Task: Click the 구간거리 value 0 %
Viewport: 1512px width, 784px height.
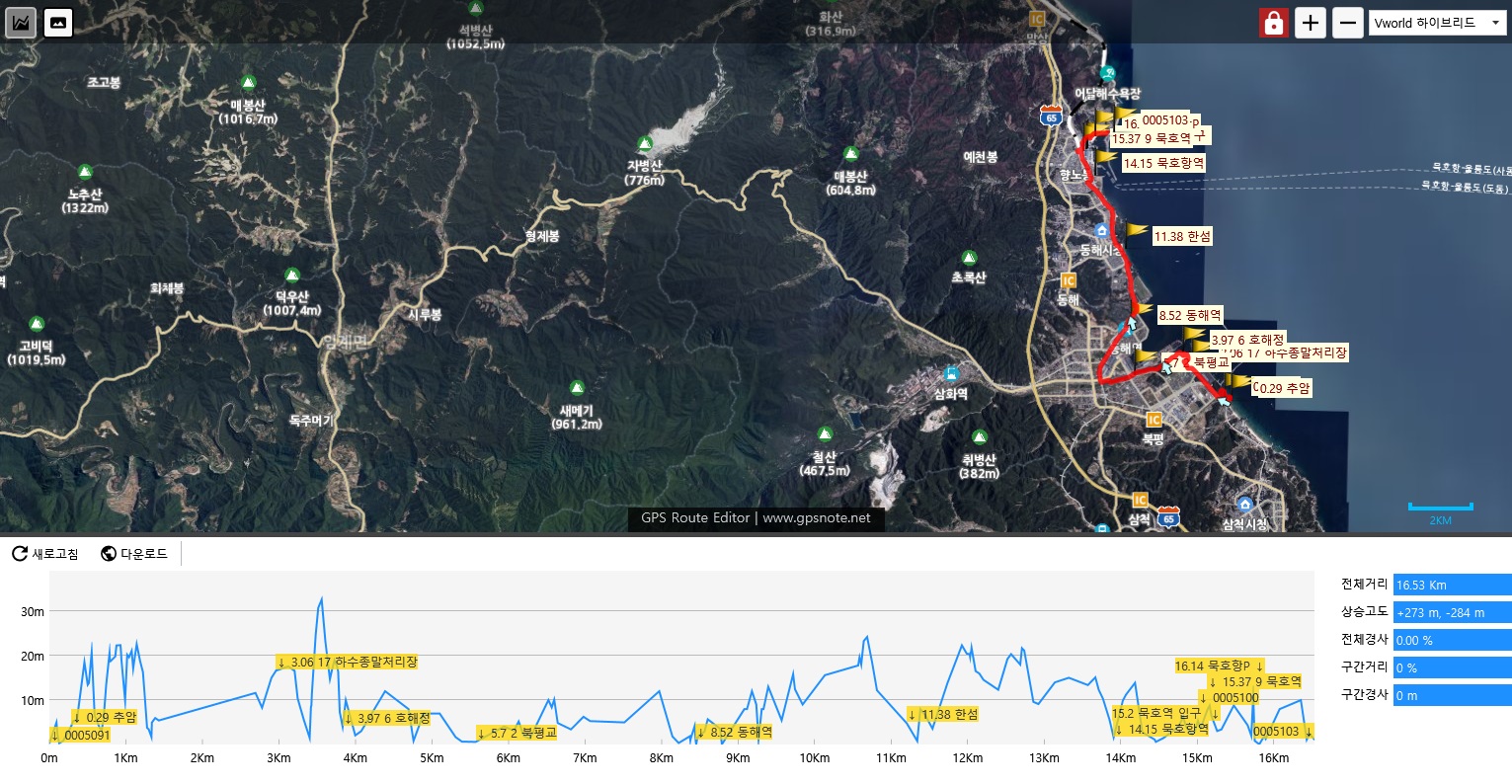Action: click(x=1452, y=668)
